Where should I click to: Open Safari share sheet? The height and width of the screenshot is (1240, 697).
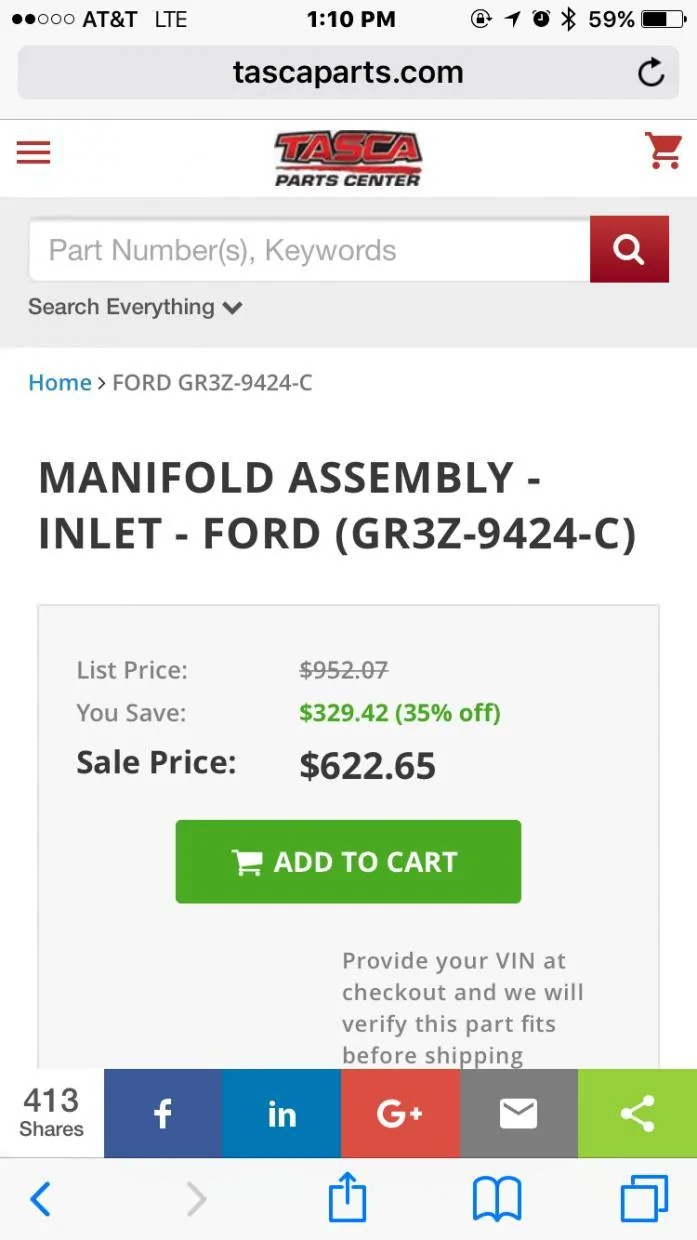[x=348, y=1197]
